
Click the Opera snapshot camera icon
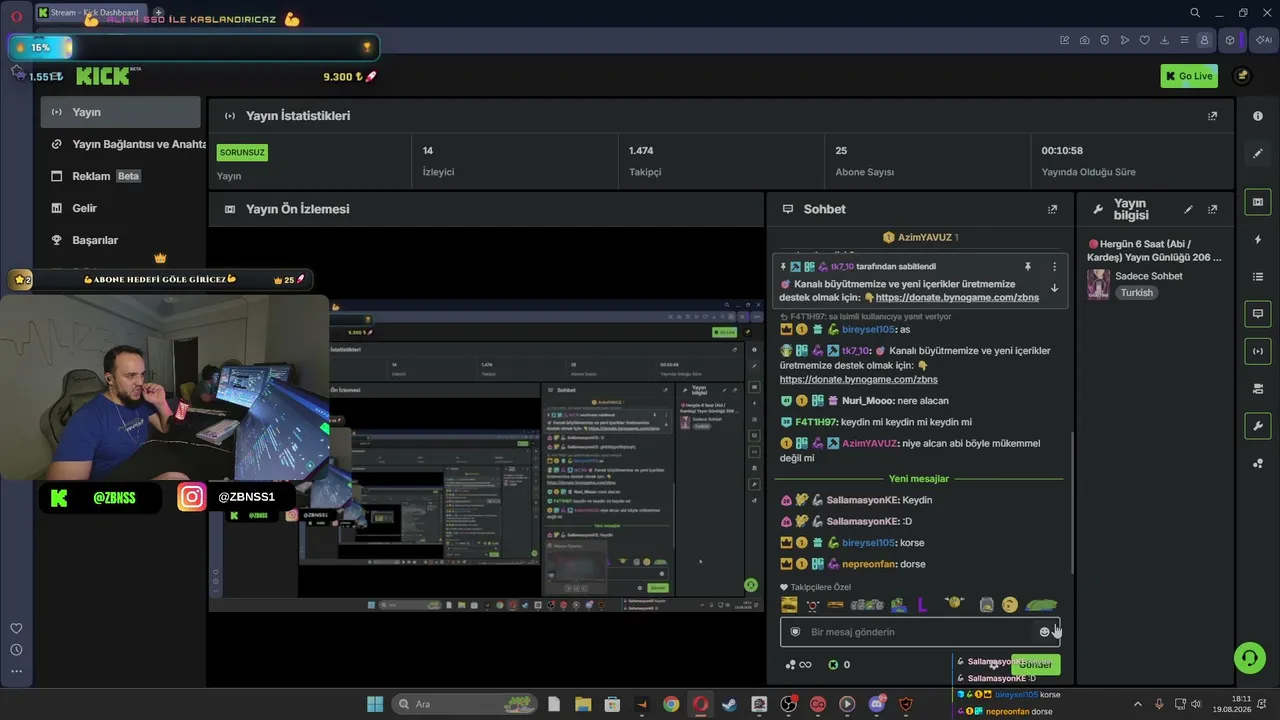pyautogui.click(x=1085, y=40)
